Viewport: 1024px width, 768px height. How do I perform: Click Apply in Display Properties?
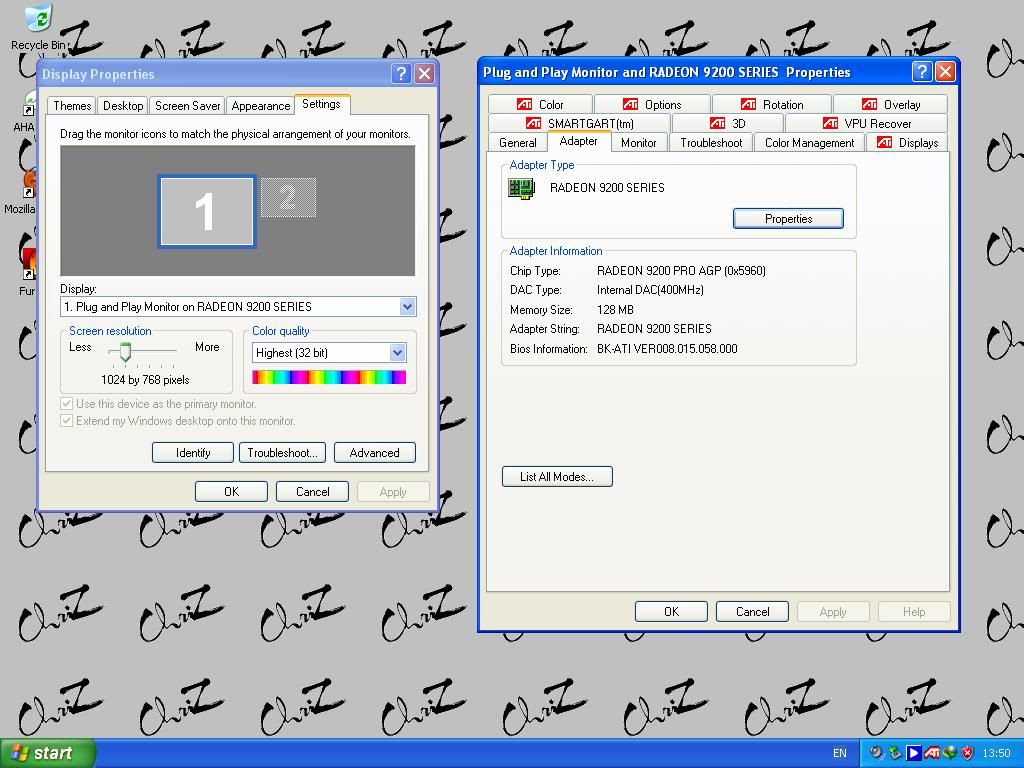coord(393,492)
